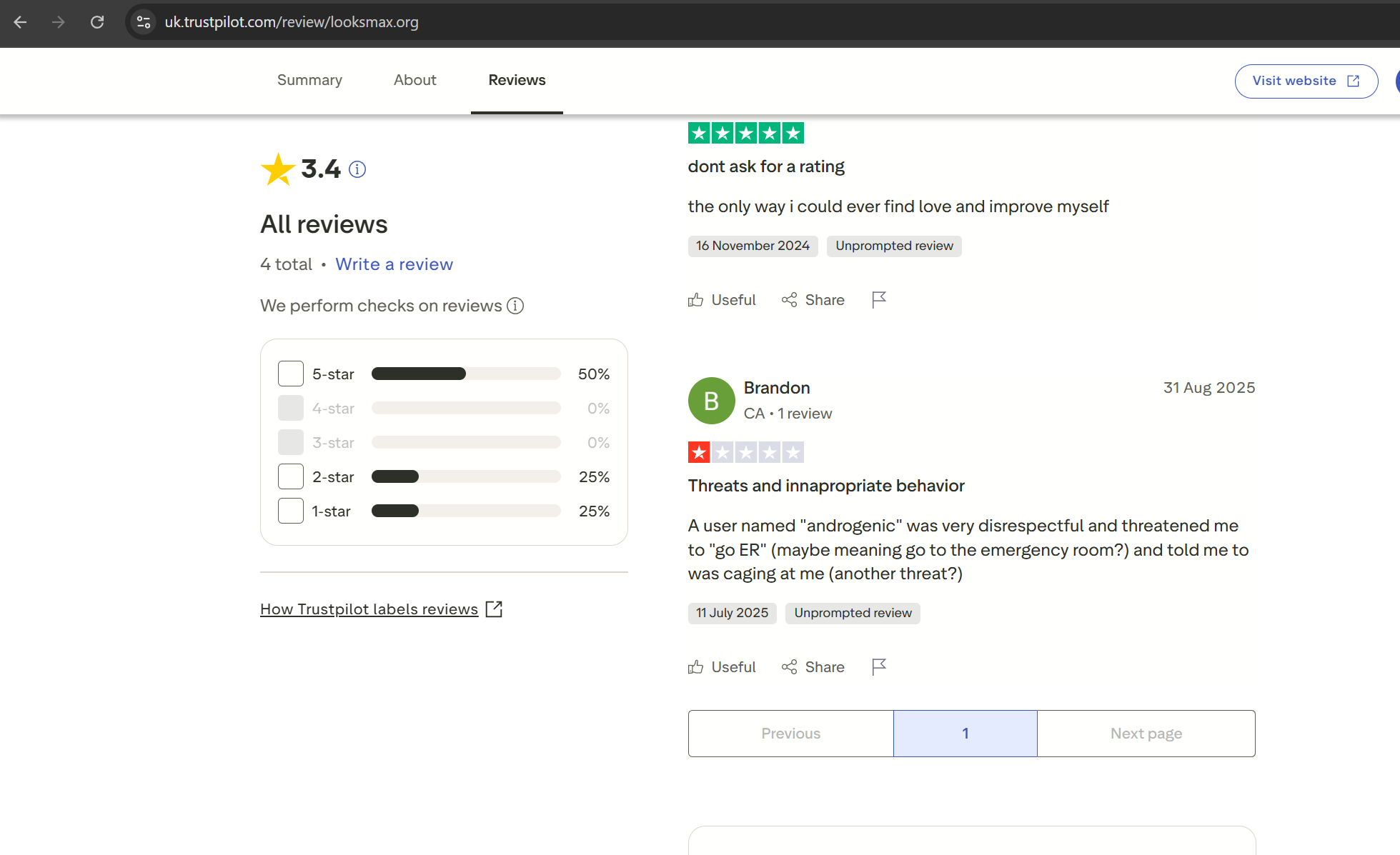
Task: Flag the 'dont ask for a rating' review
Action: point(879,299)
